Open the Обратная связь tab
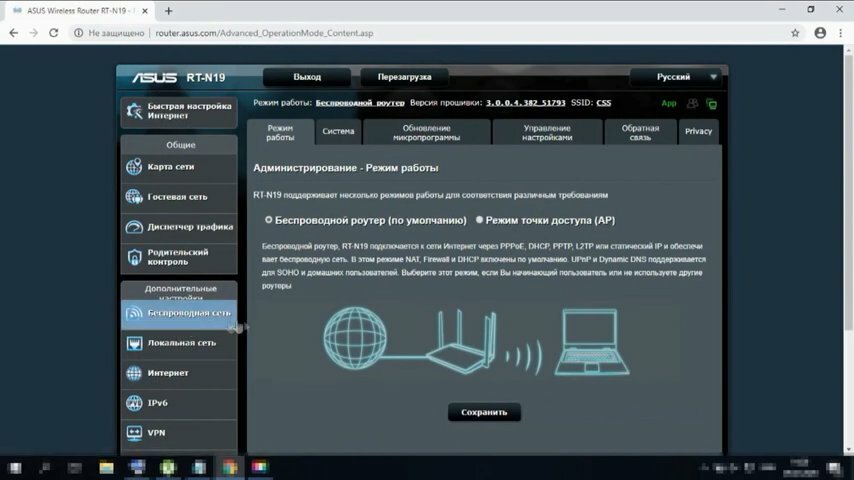 pos(640,132)
